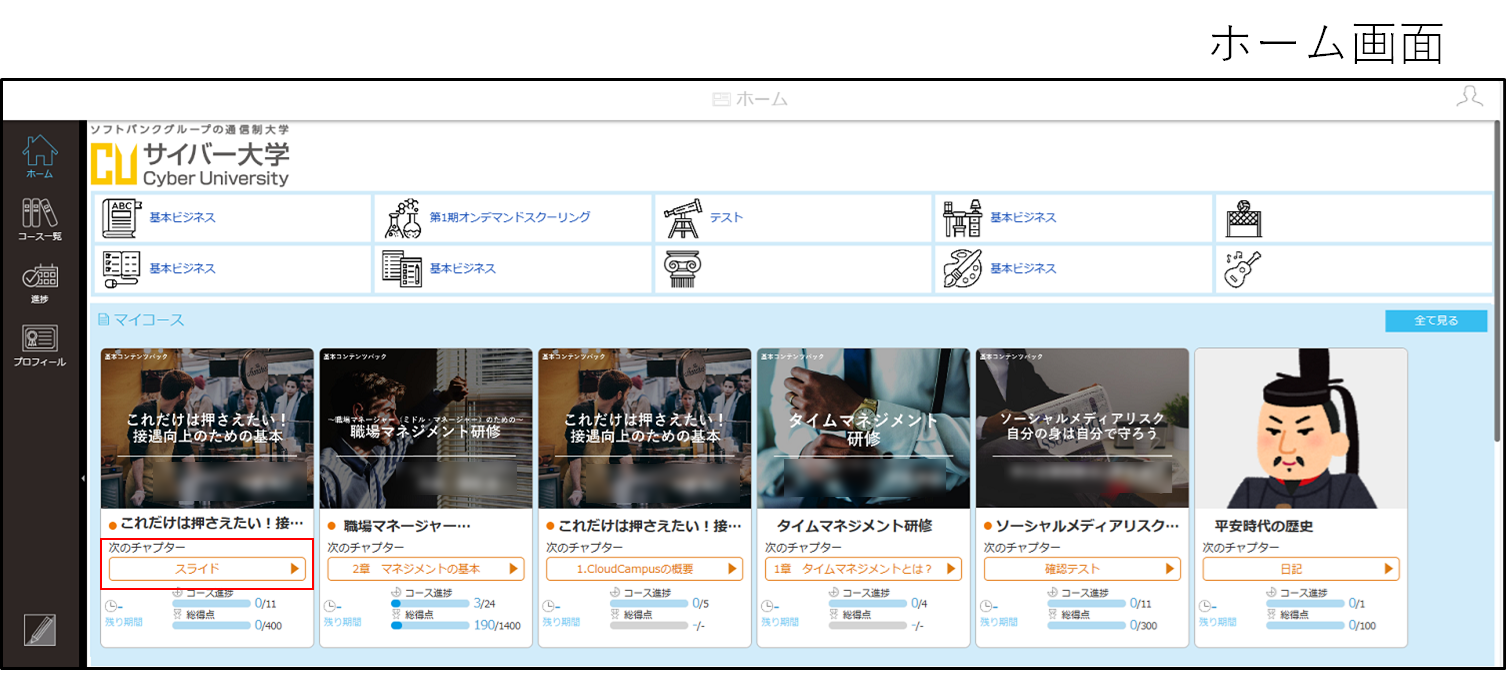Click the 全て見る button
1506x673 pixels.
[1436, 320]
